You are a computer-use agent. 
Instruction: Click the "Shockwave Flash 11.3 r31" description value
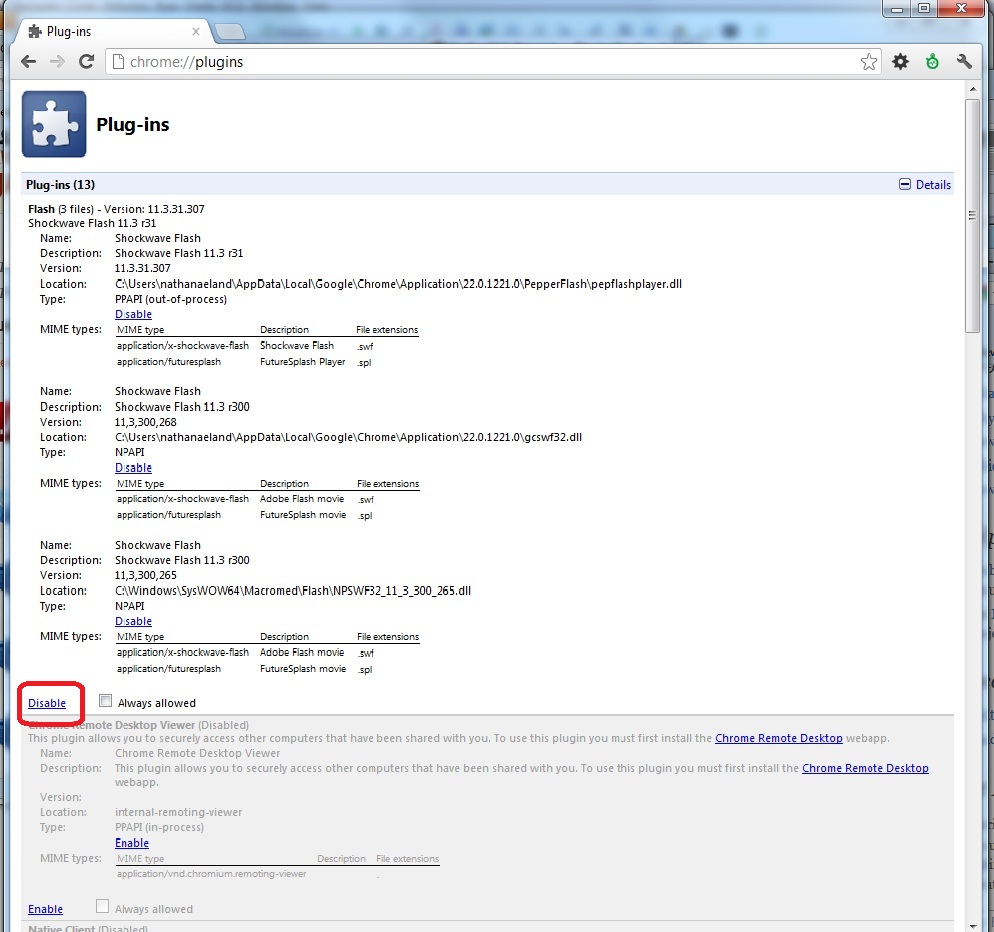pos(179,254)
